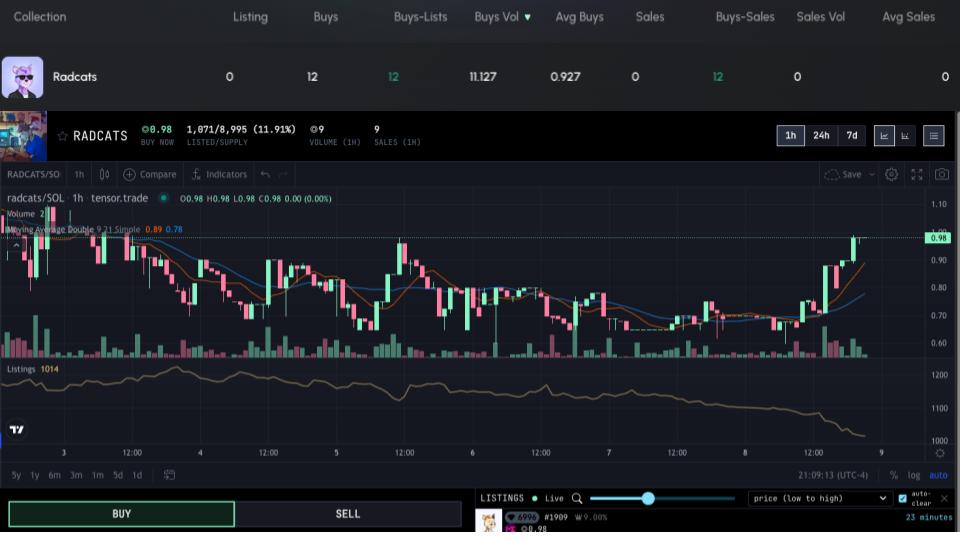Open the Indicators menu
Image resolution: width=960 pixels, height=540 pixels.
[x=219, y=174]
